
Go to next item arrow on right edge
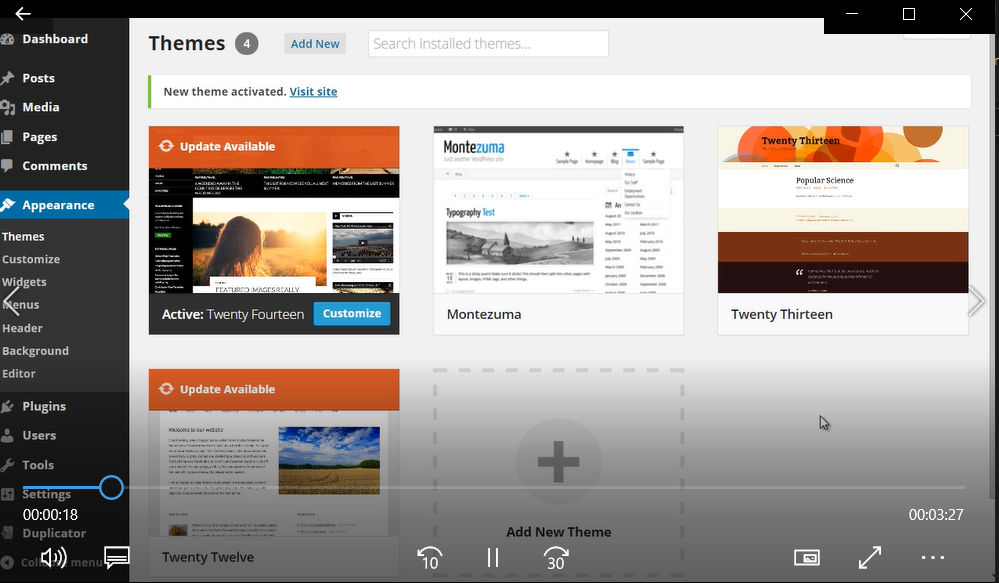(976, 301)
